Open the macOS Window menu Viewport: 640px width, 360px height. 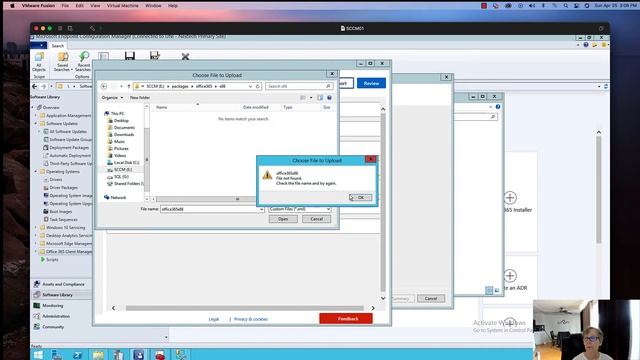point(153,6)
